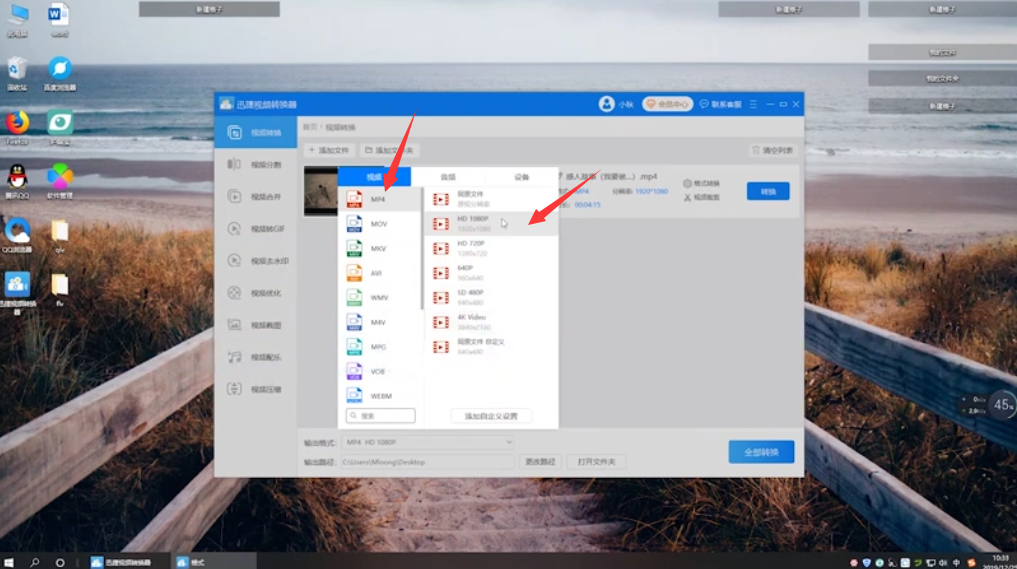
Task: Open the 视频压缩 video compress tool
Action: click(x=256, y=389)
